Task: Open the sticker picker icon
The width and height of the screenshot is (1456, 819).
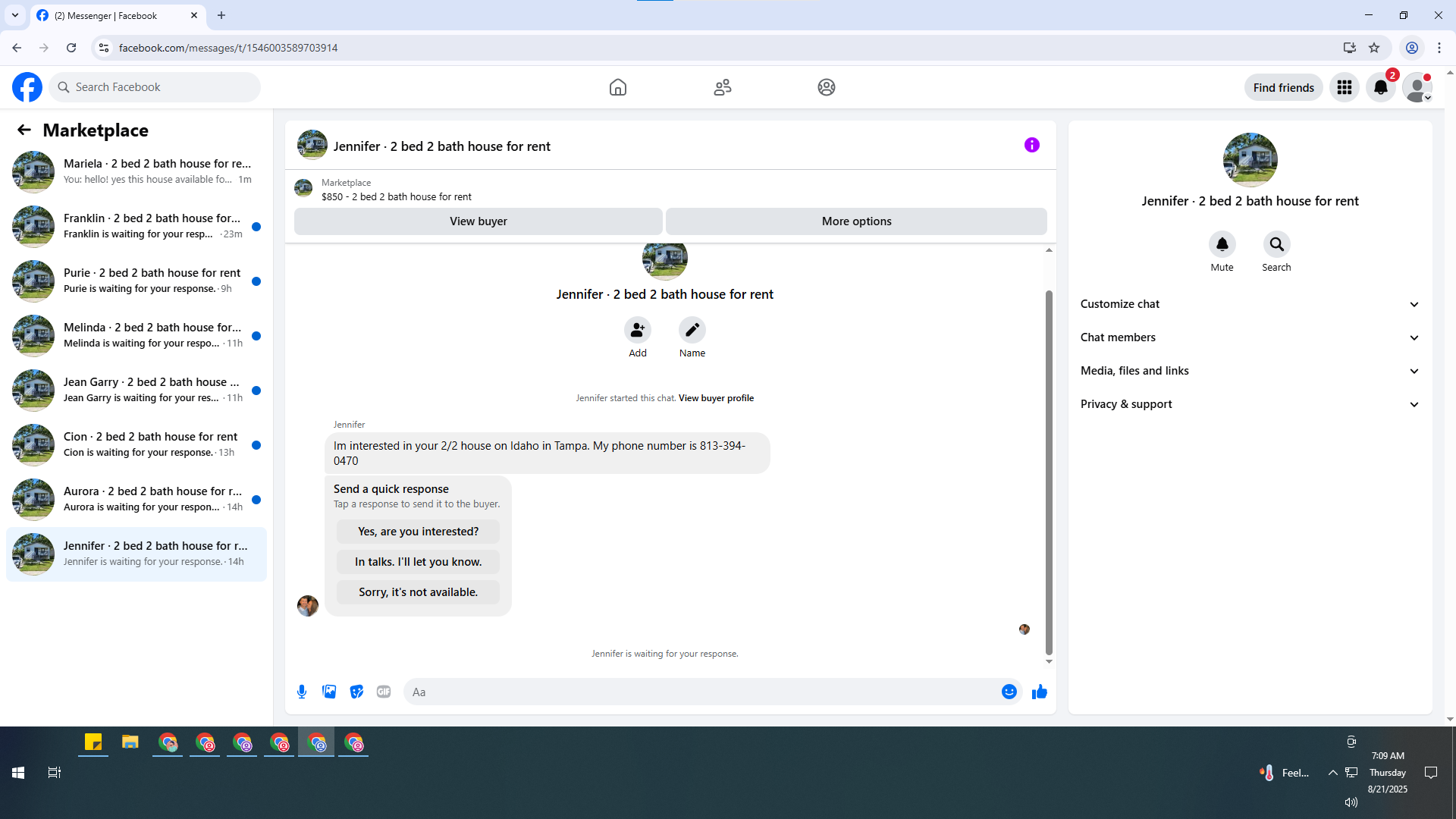Action: coord(356,692)
